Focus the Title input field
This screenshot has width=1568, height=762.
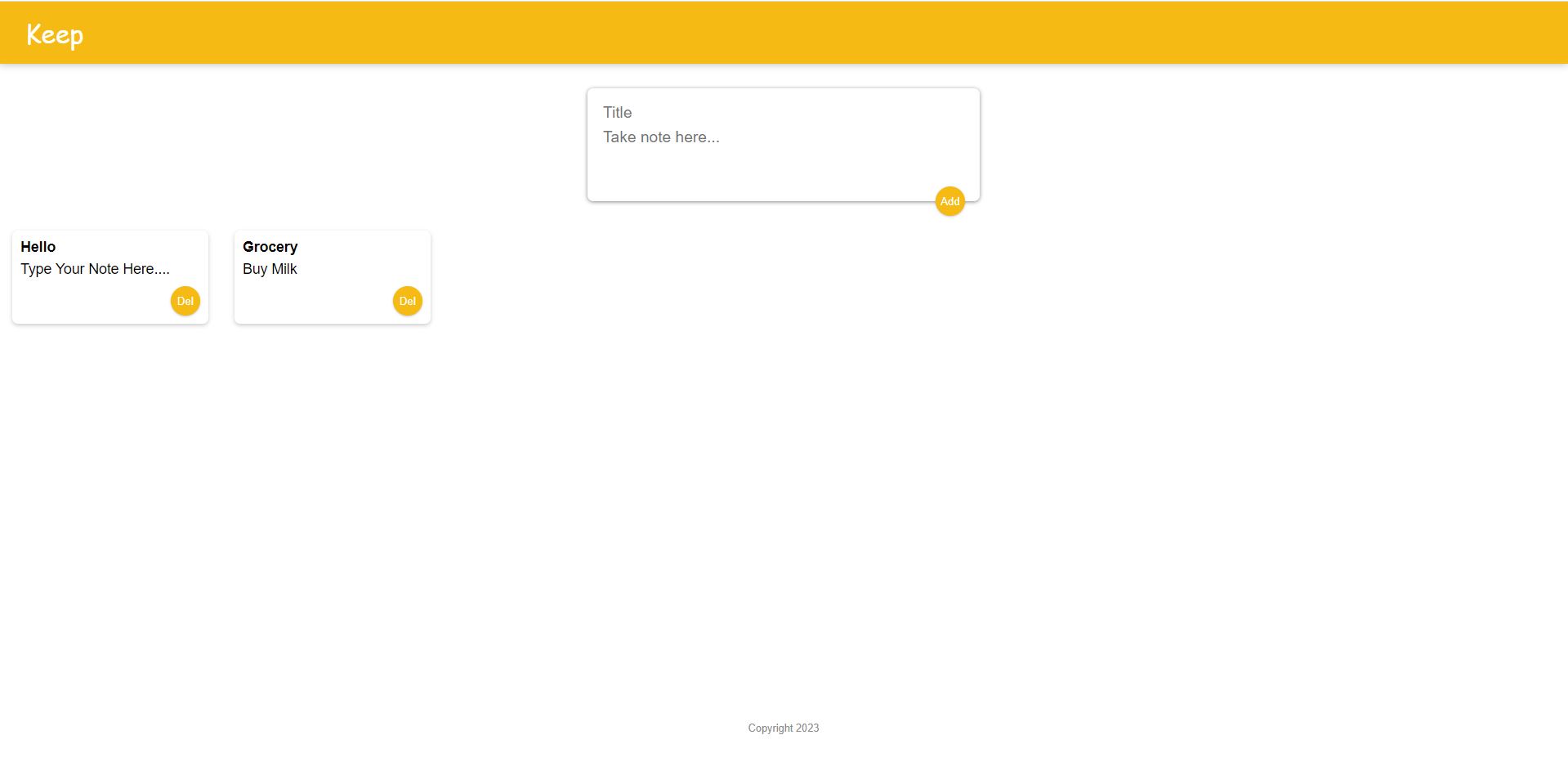coord(783,113)
